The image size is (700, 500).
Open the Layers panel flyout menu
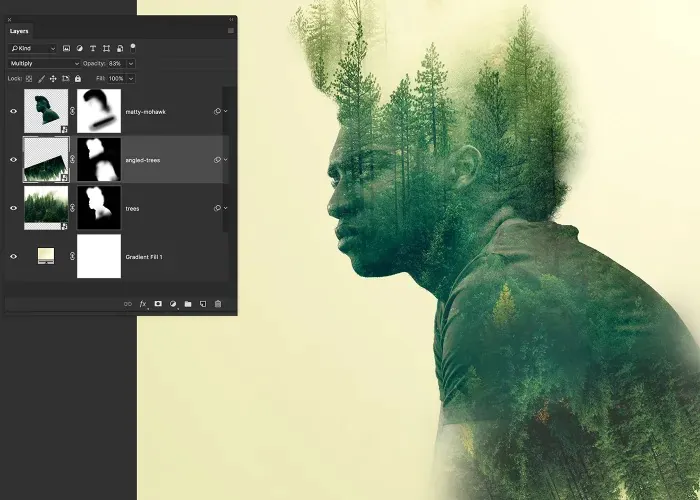pos(231,31)
